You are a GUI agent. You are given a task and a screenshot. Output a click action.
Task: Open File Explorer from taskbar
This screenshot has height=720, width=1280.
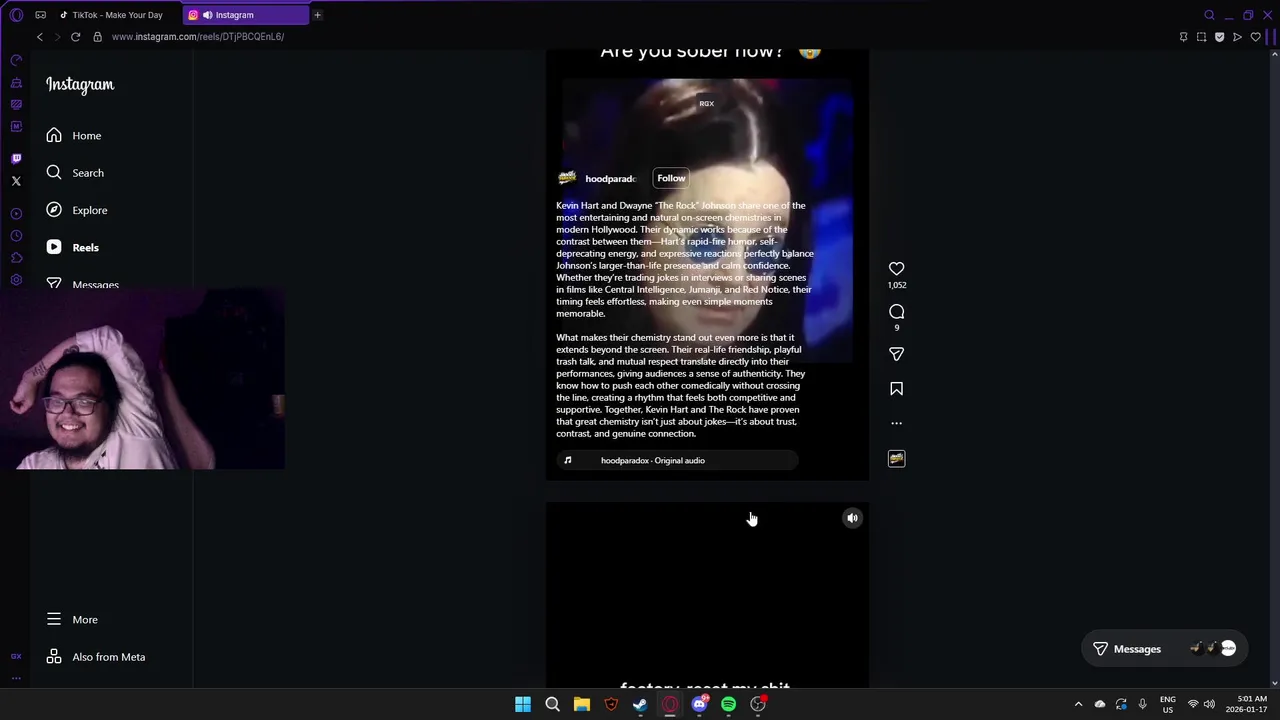click(581, 705)
